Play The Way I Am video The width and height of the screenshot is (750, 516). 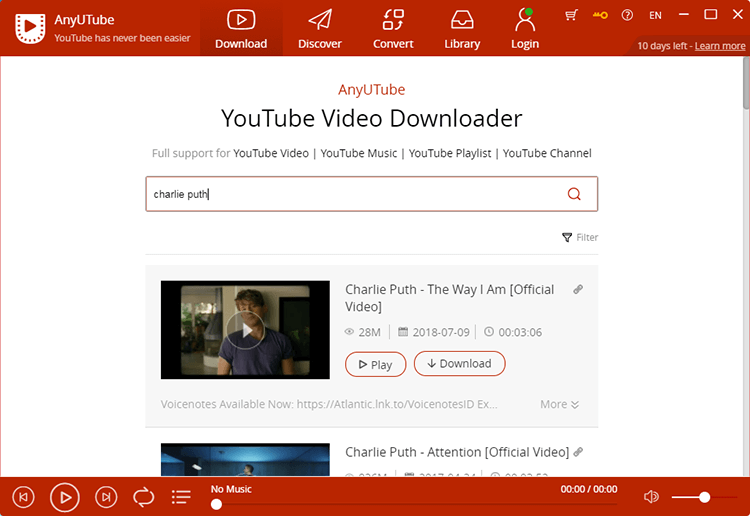(375, 364)
